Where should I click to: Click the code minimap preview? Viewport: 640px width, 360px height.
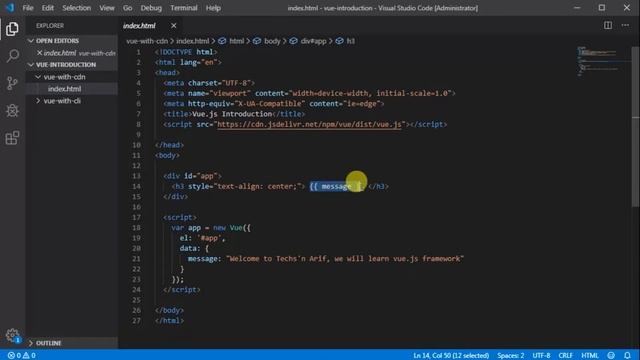(x=603, y=61)
